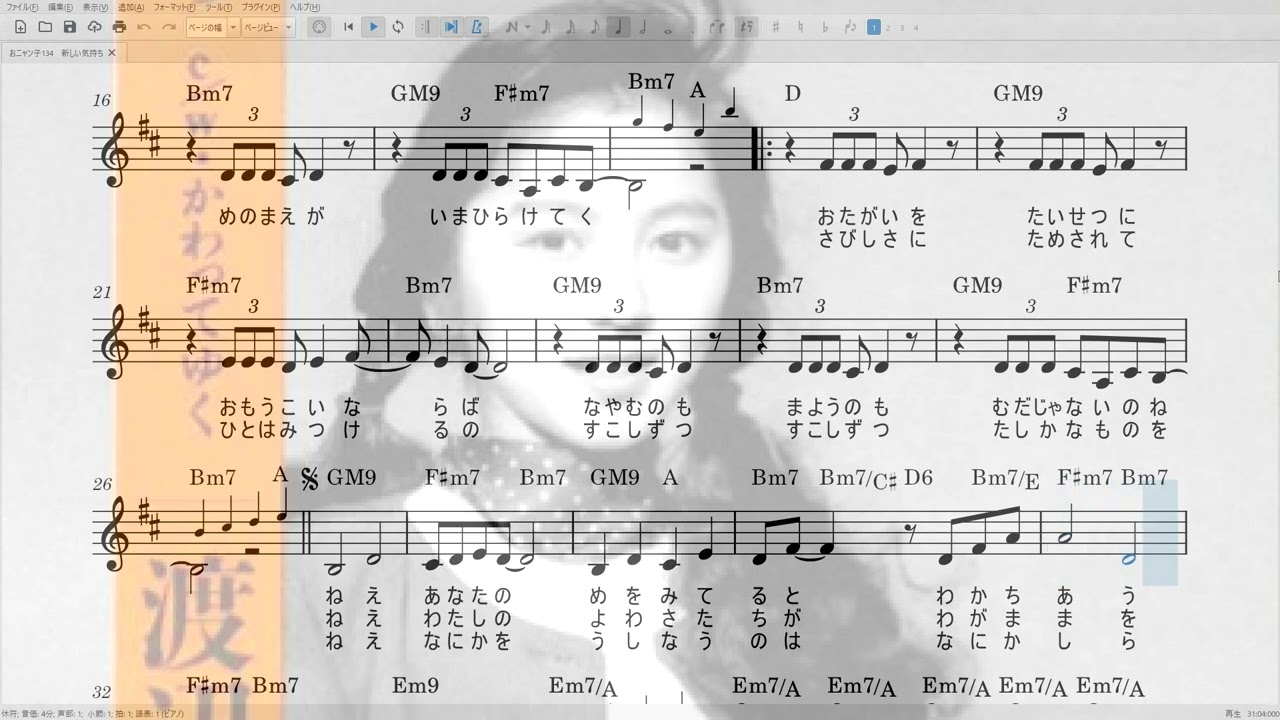The height and width of the screenshot is (720, 1280).
Task: Close the おニャン子134 score tab
Action: [x=112, y=52]
